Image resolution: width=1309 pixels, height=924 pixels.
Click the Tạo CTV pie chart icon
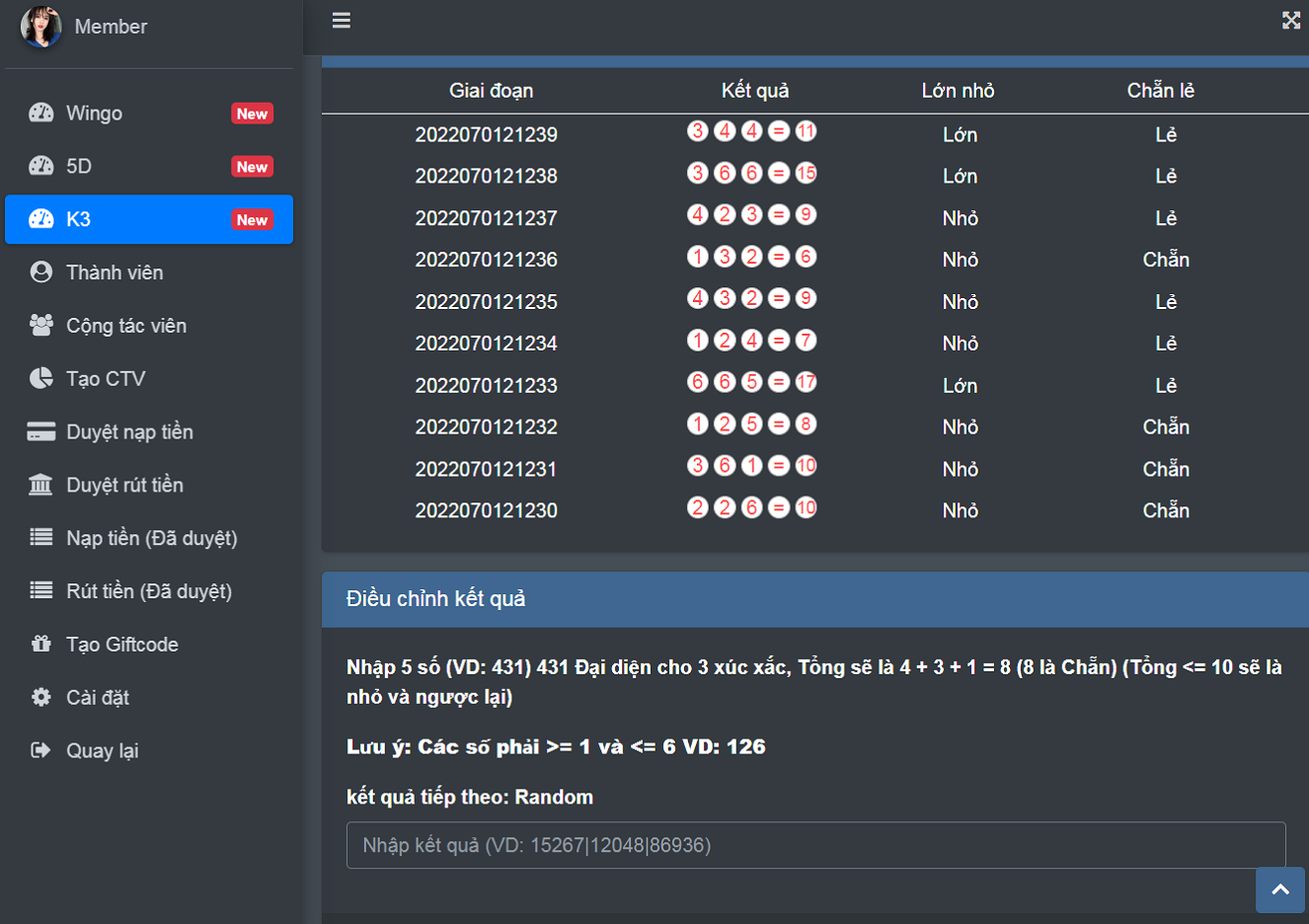(x=41, y=379)
